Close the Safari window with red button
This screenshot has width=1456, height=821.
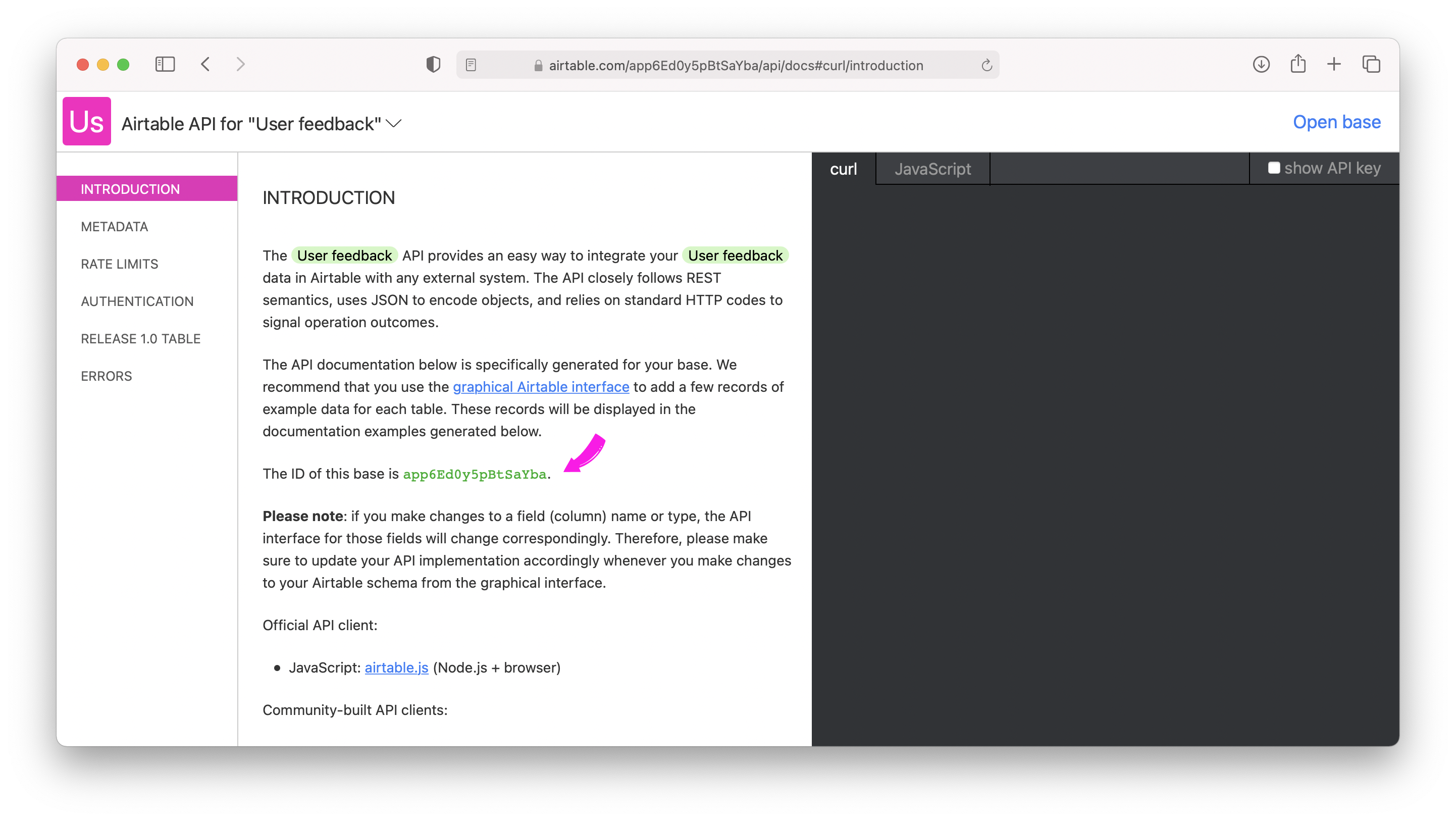click(x=83, y=65)
